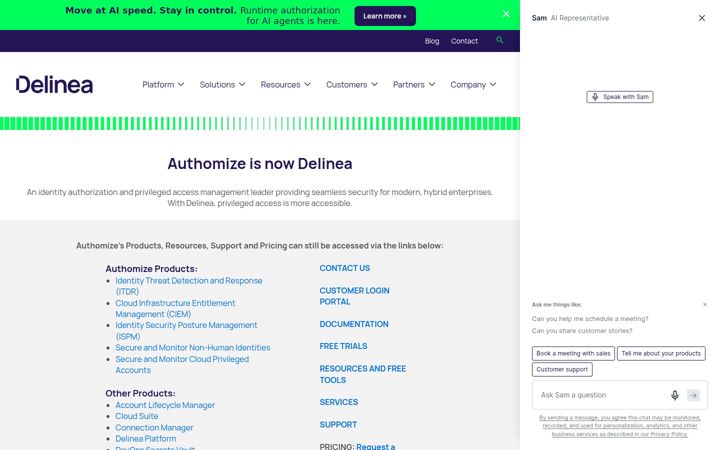Open the Contact link in top bar

click(464, 41)
